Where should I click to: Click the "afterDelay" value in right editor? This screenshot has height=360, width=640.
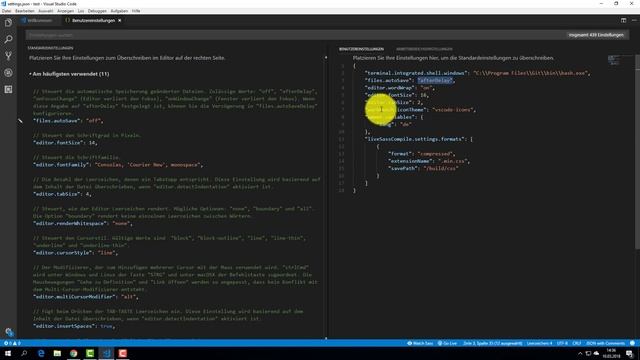(x=435, y=80)
